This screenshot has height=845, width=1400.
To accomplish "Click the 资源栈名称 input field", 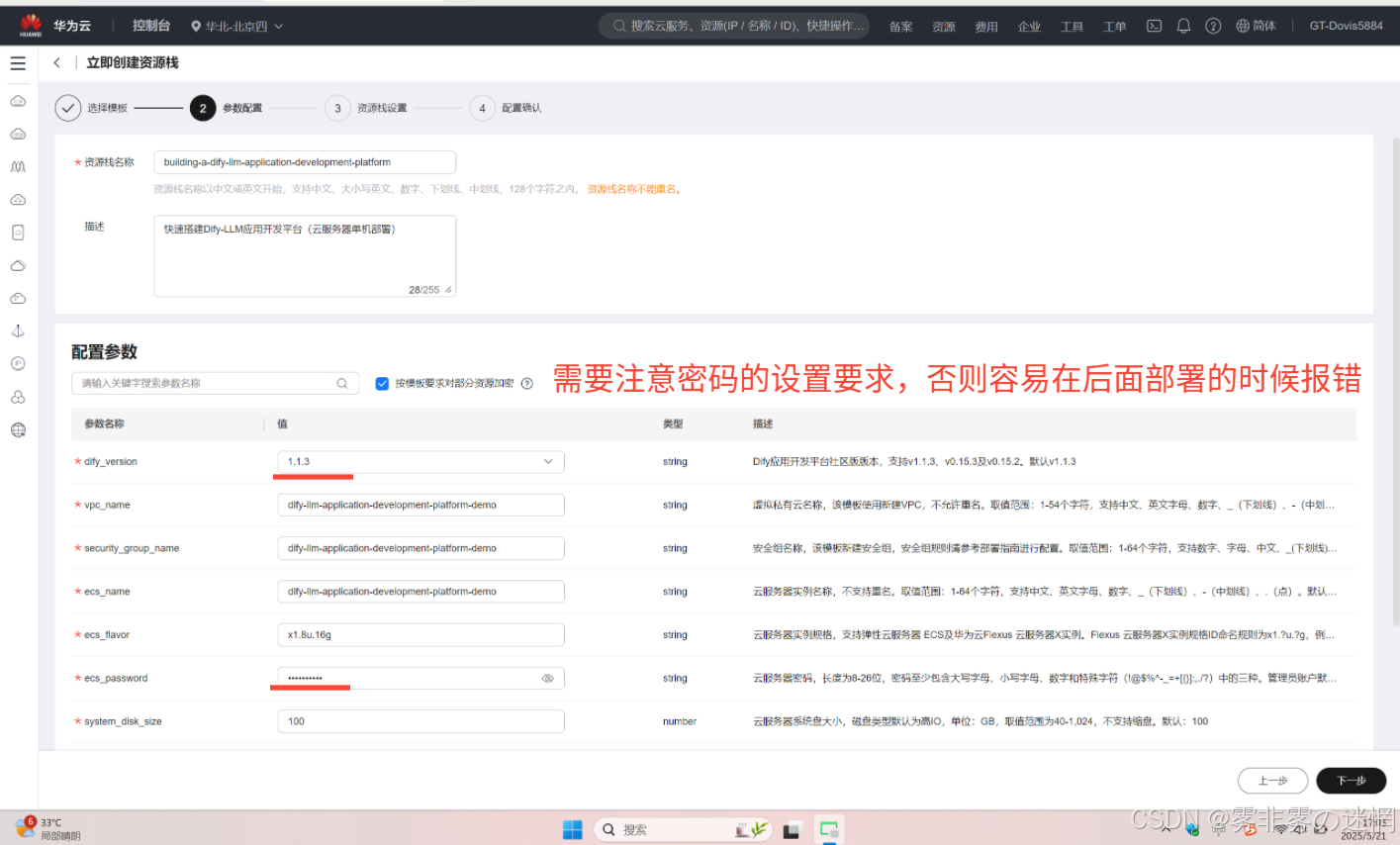I will (x=305, y=162).
